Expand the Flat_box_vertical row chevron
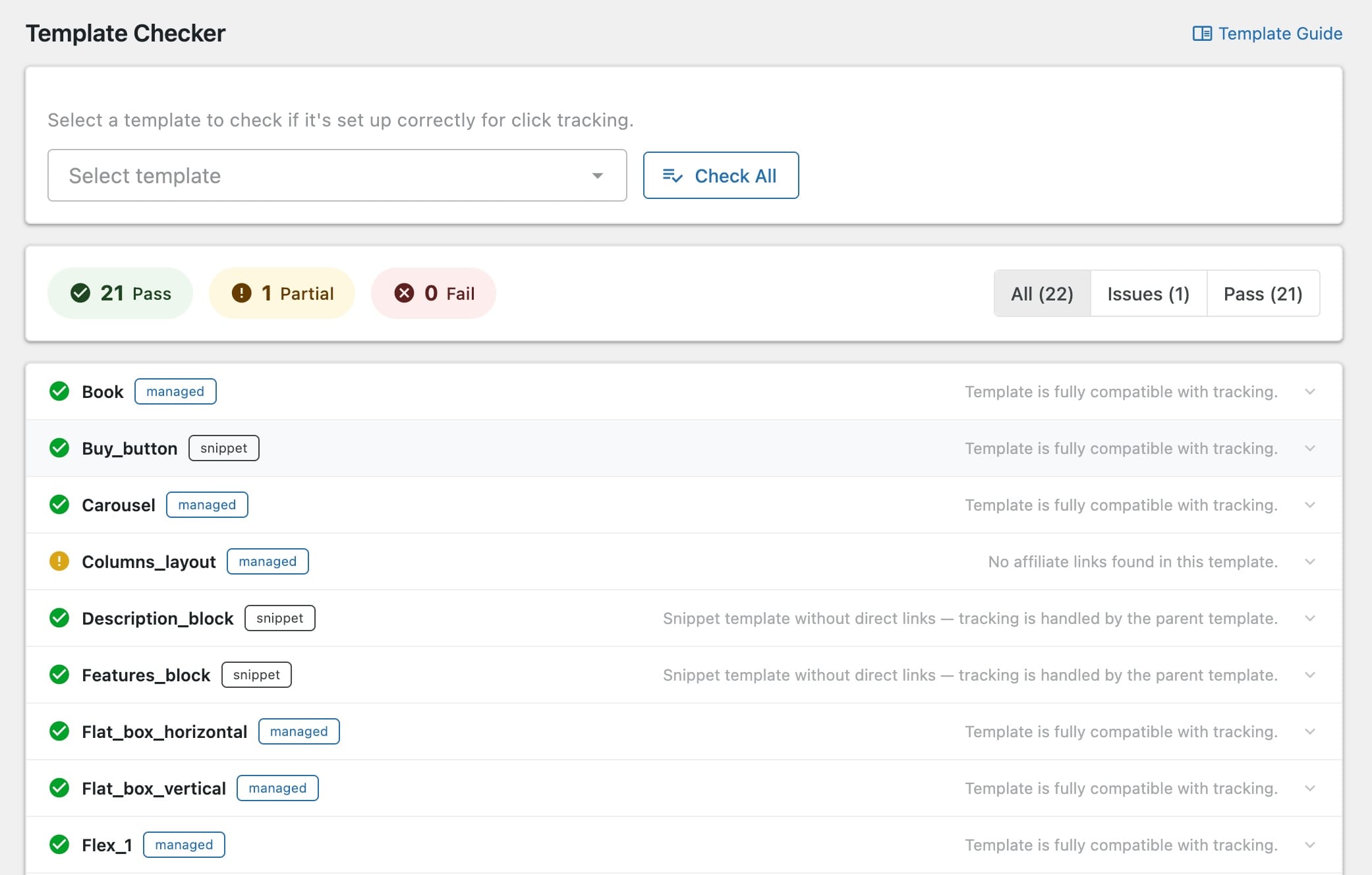Screen dimensions: 1372x875 1310,788
